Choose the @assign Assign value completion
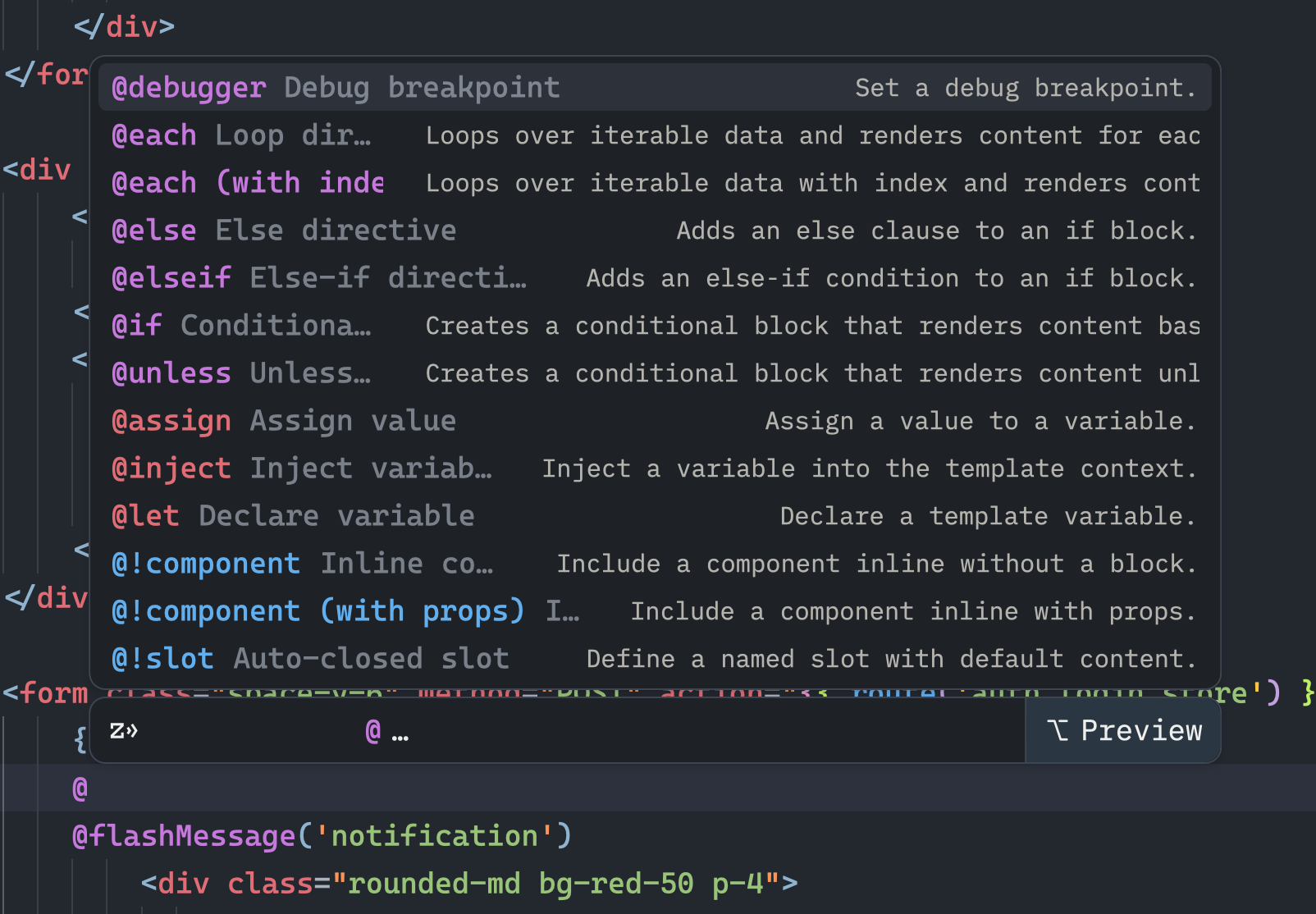1316x914 pixels. tap(655, 420)
